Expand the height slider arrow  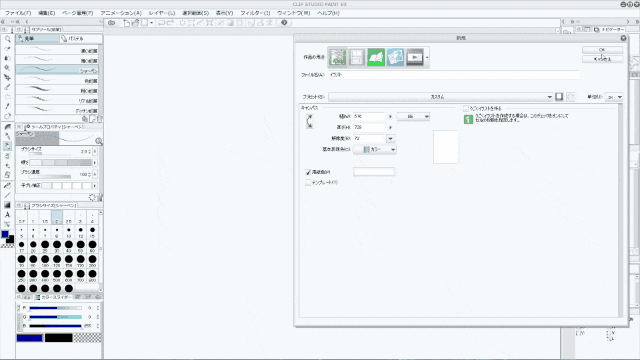[x=390, y=127]
